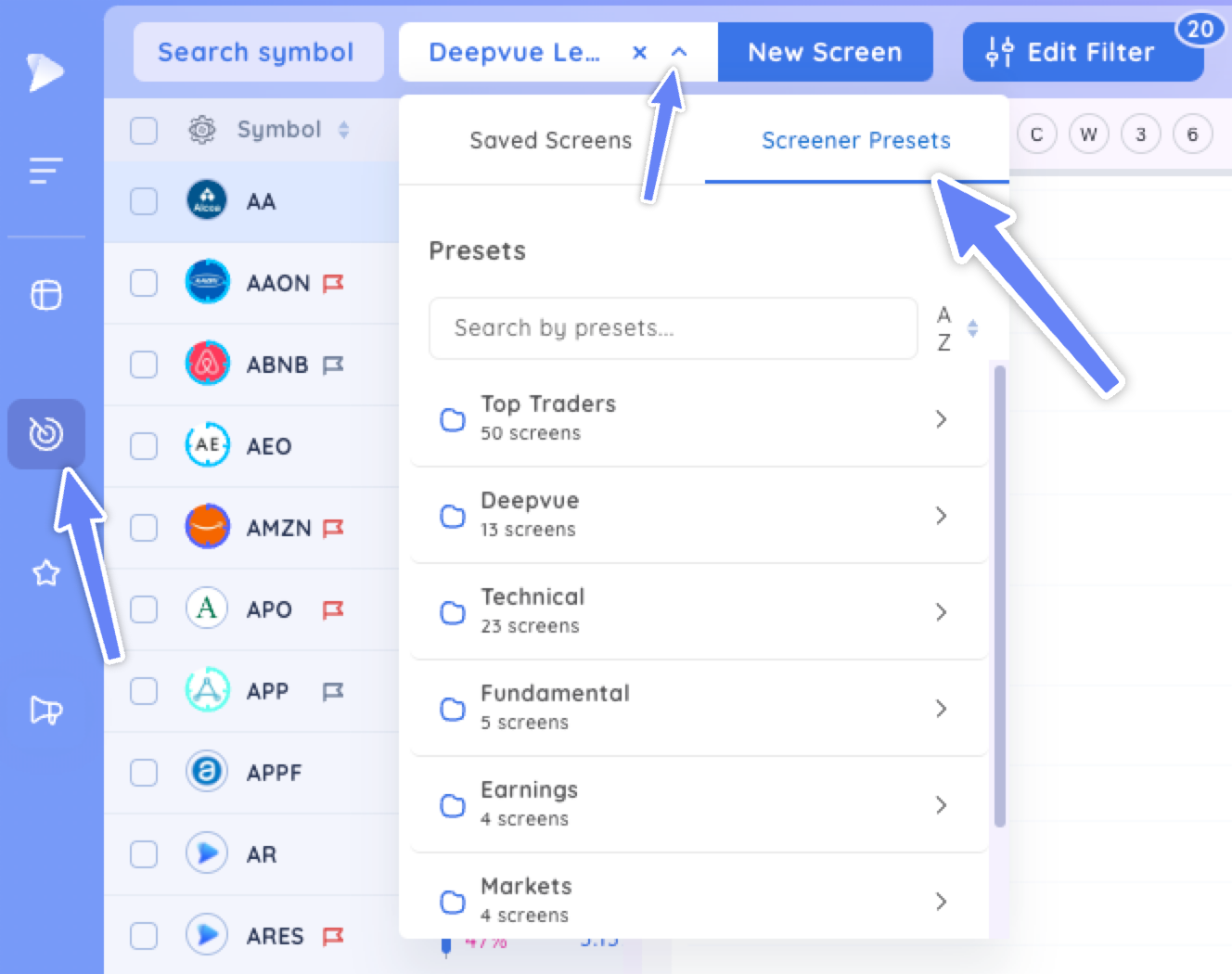Image resolution: width=1232 pixels, height=974 pixels.
Task: Expand the Top Traders preset folder
Action: pyautogui.click(x=699, y=419)
